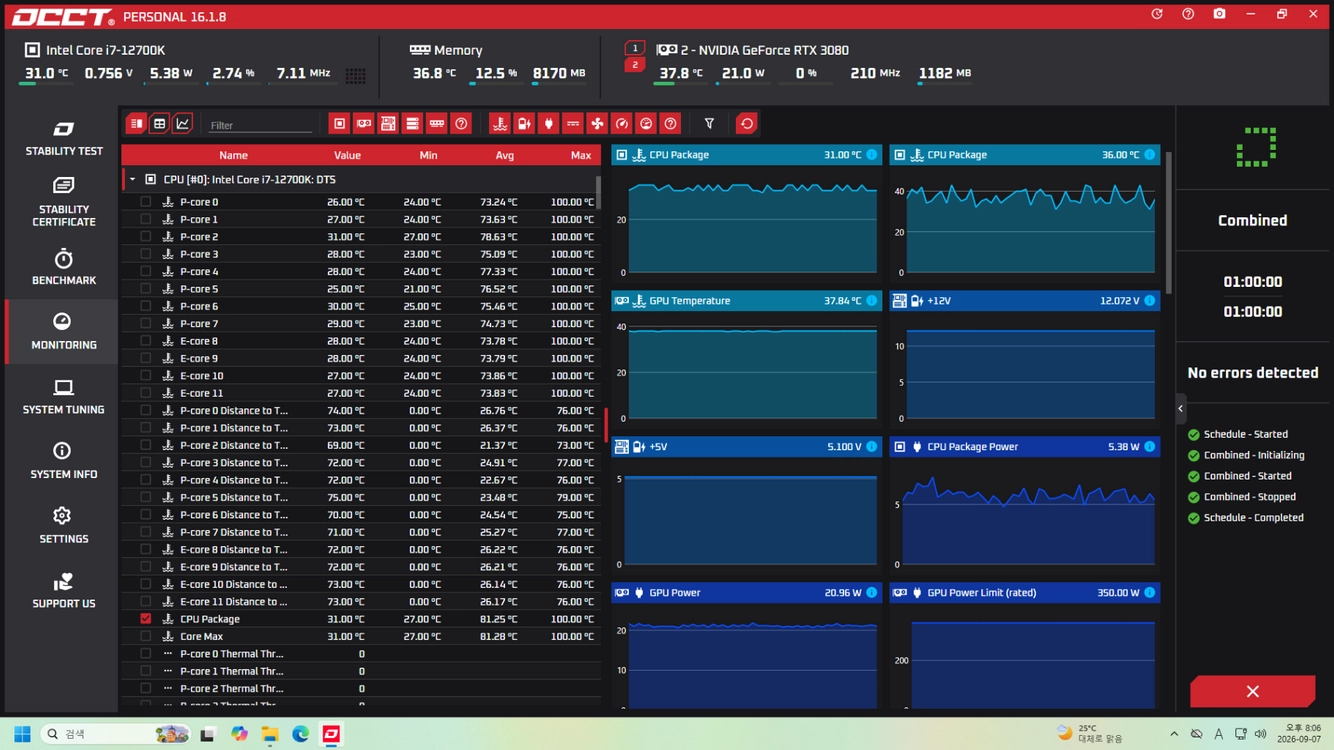Switch to the graph view icon
The image size is (1334, 750).
coord(182,124)
